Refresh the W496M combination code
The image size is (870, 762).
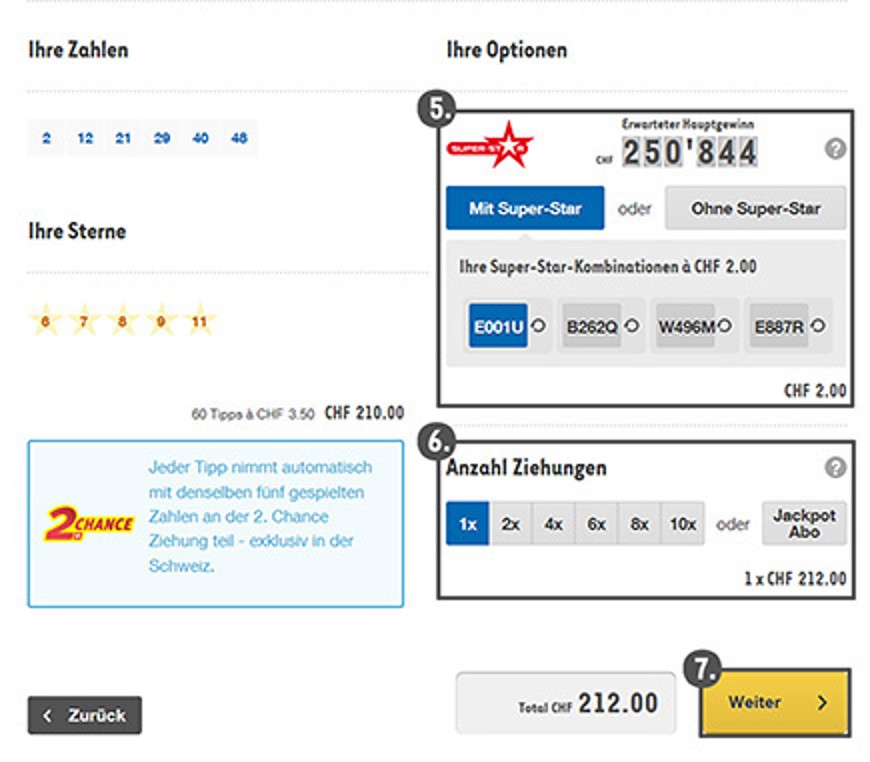click(724, 325)
